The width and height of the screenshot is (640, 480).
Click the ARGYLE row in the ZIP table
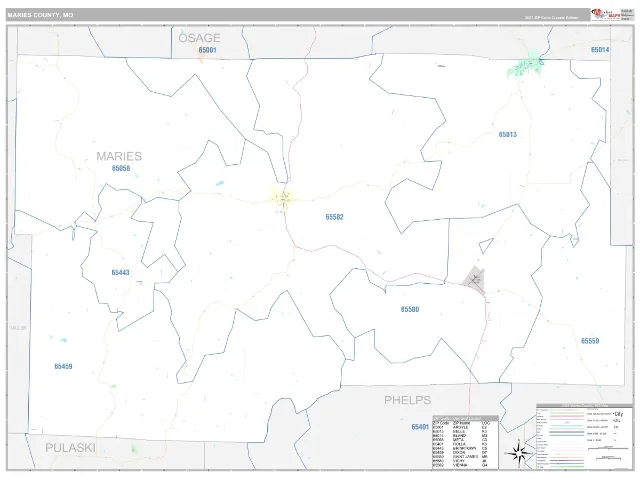(x=465, y=427)
